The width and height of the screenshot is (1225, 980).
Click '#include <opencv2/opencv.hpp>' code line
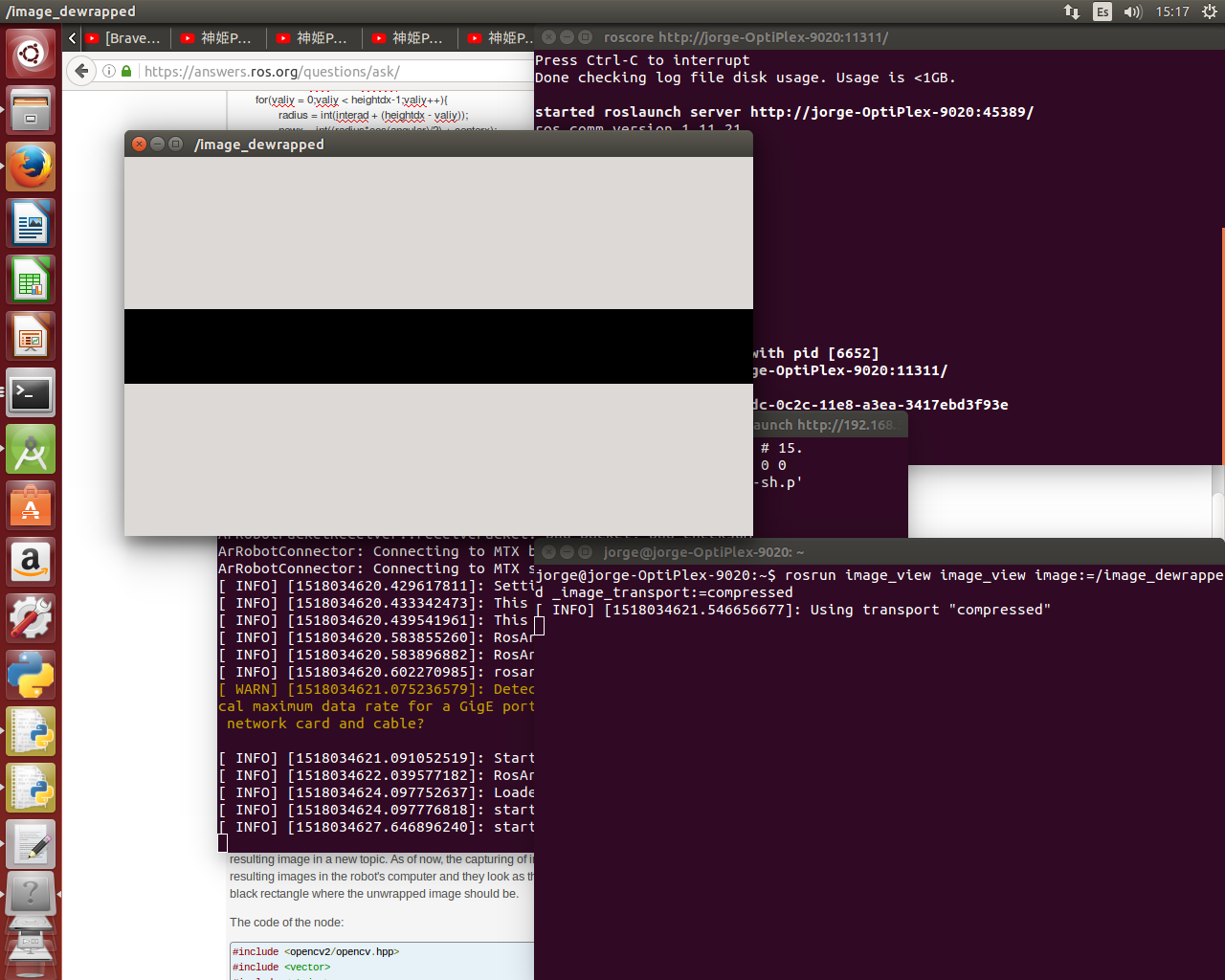point(316,951)
